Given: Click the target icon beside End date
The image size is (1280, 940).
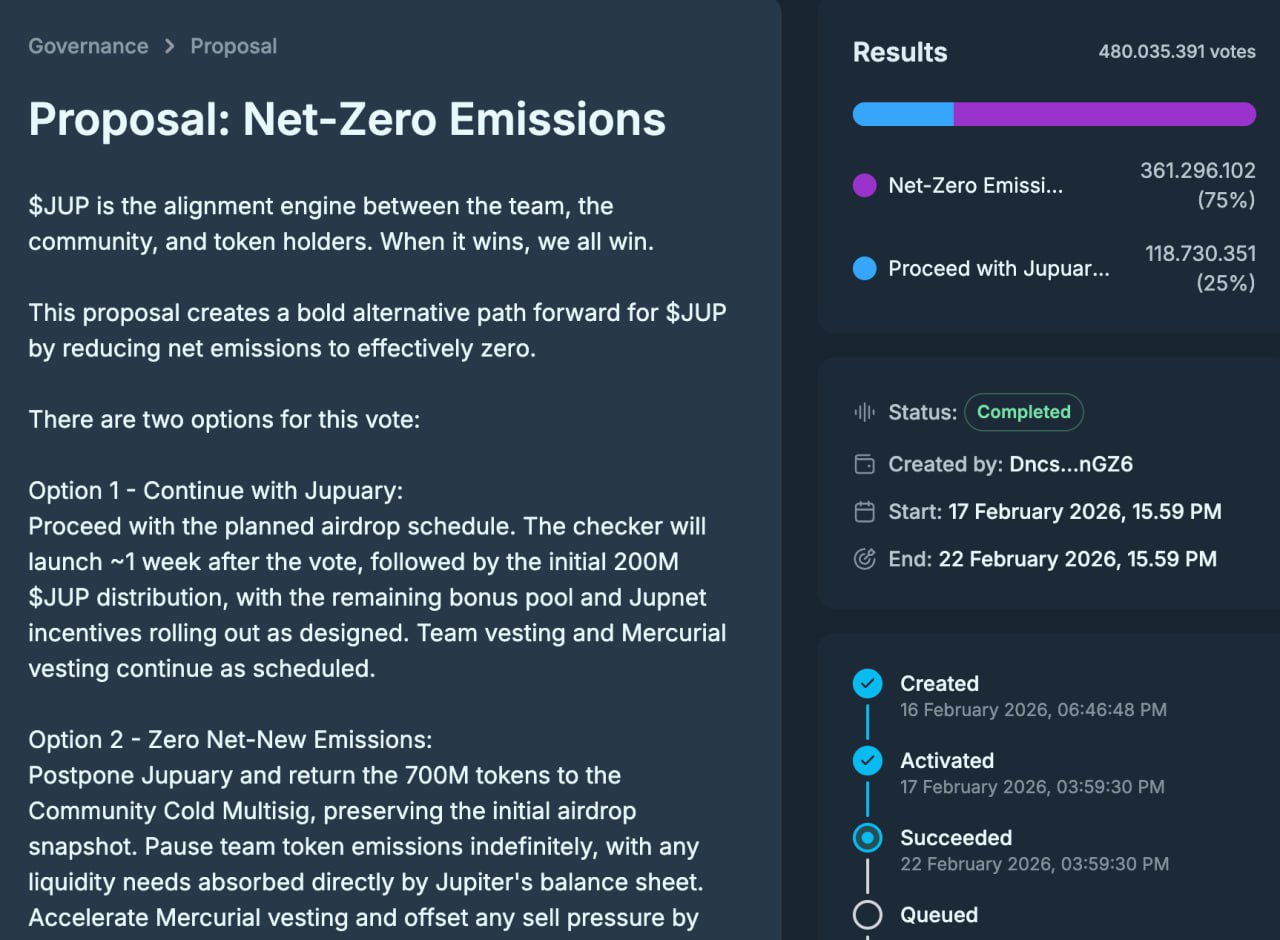Looking at the screenshot, I should click(864, 559).
